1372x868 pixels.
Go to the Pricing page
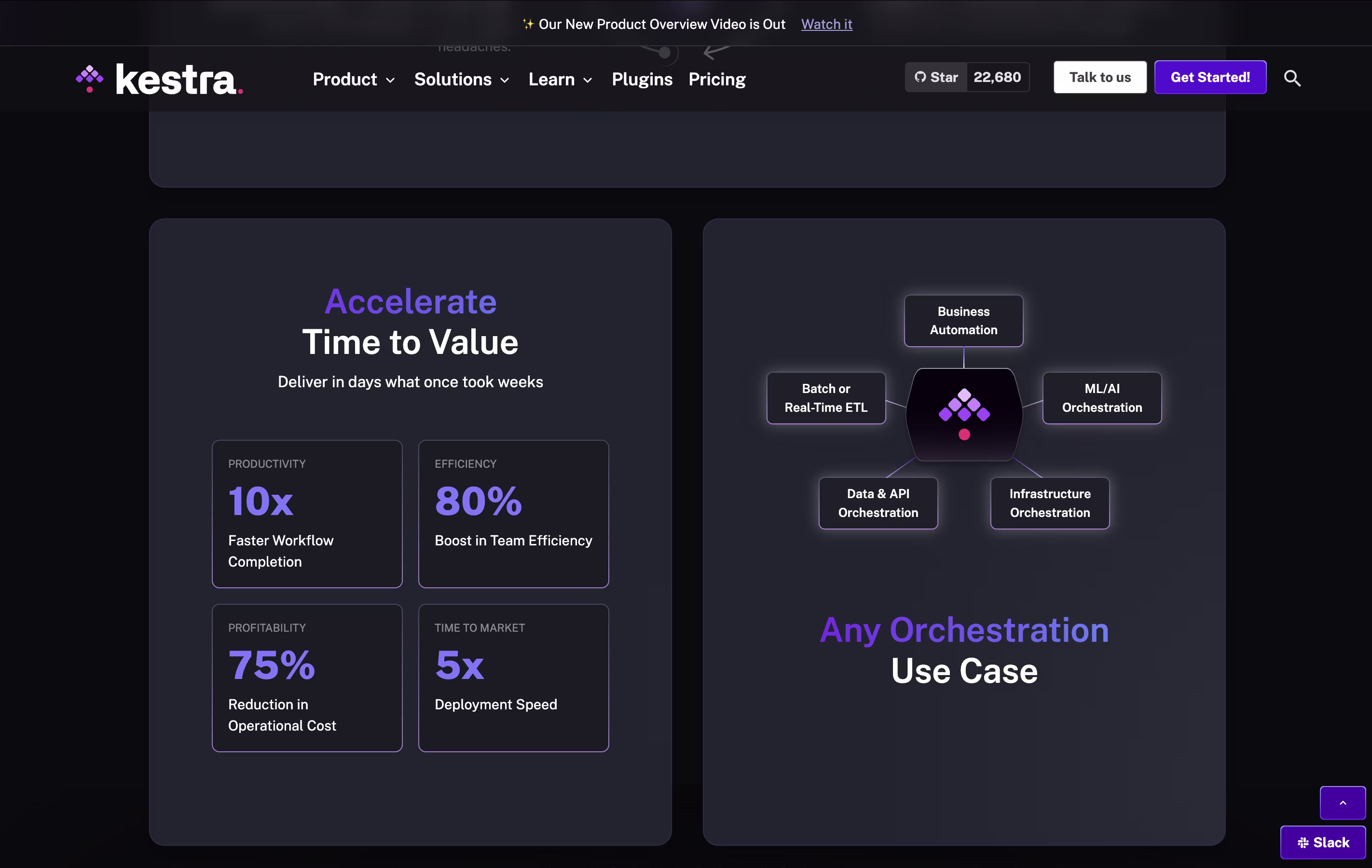pyautogui.click(x=716, y=79)
